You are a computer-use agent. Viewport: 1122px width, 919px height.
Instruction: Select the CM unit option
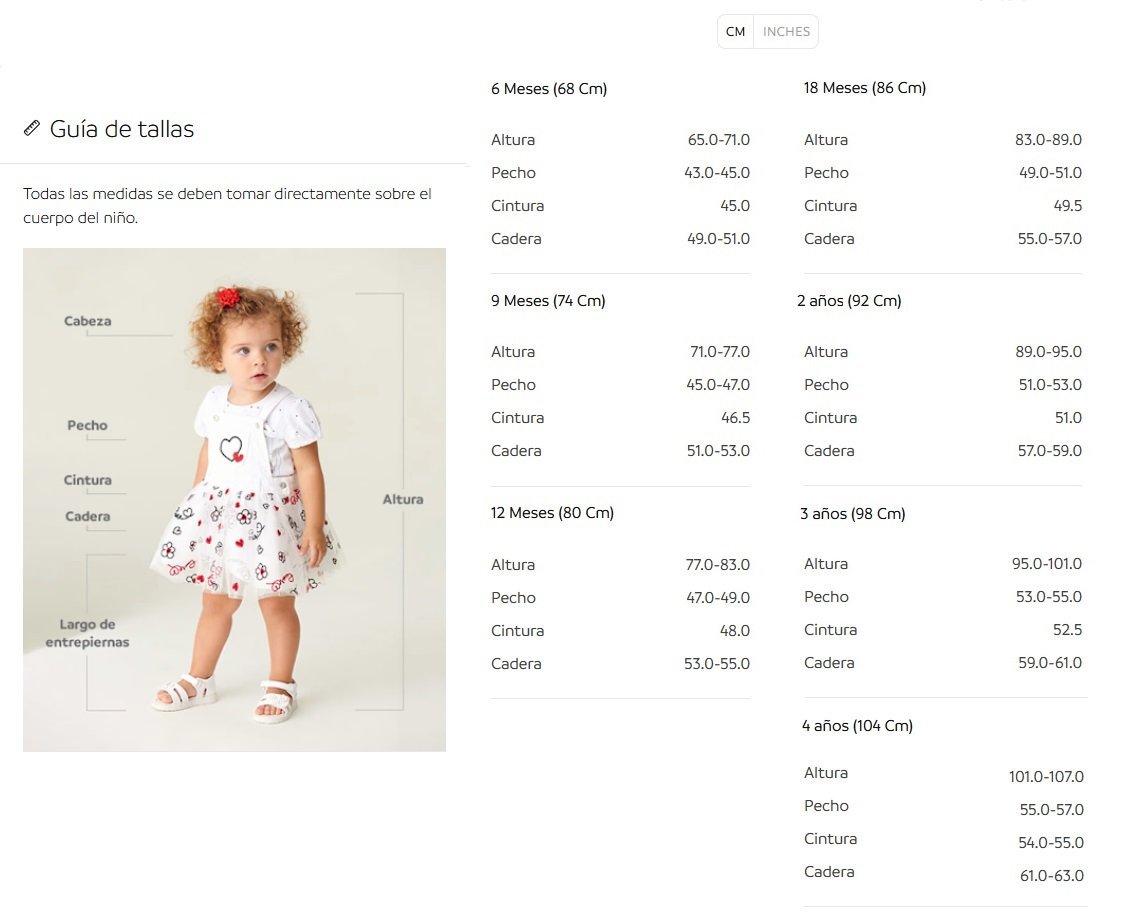pos(736,31)
